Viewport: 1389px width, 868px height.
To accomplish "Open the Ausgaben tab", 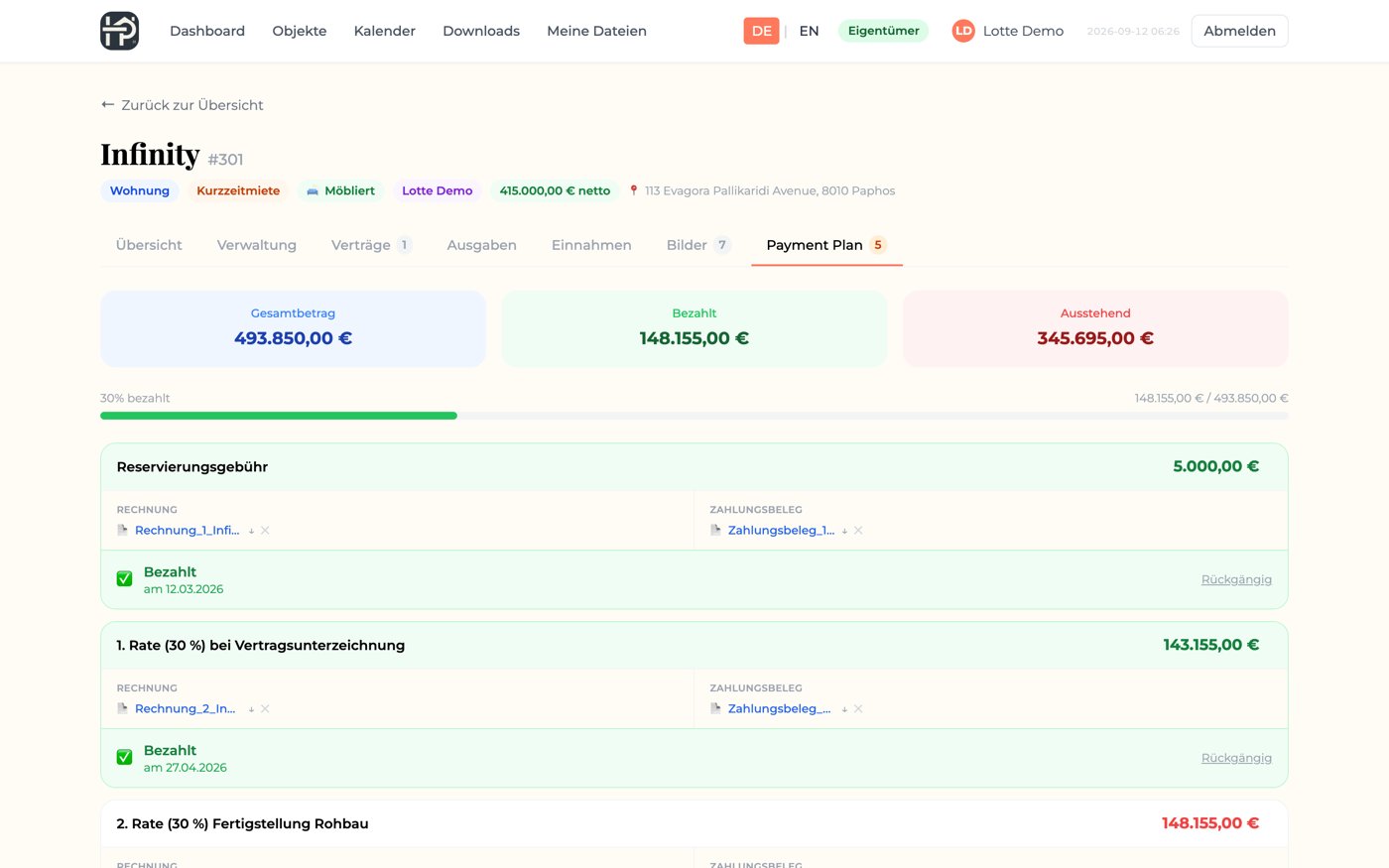I will coord(481,245).
